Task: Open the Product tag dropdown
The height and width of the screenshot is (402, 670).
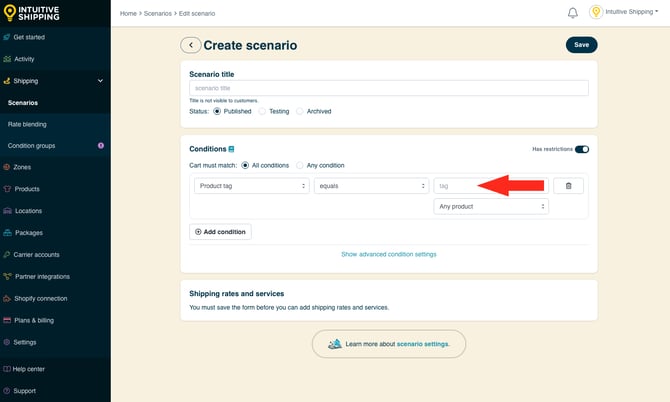Action: [x=251, y=186]
